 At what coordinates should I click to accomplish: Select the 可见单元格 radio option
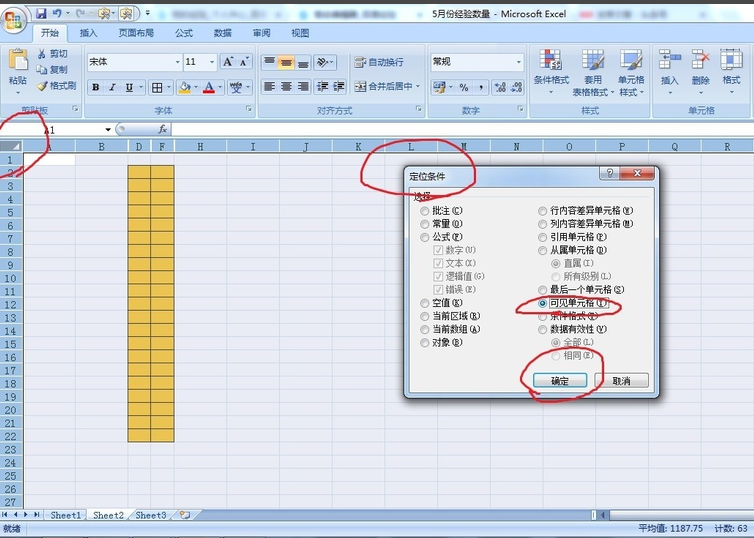point(542,303)
